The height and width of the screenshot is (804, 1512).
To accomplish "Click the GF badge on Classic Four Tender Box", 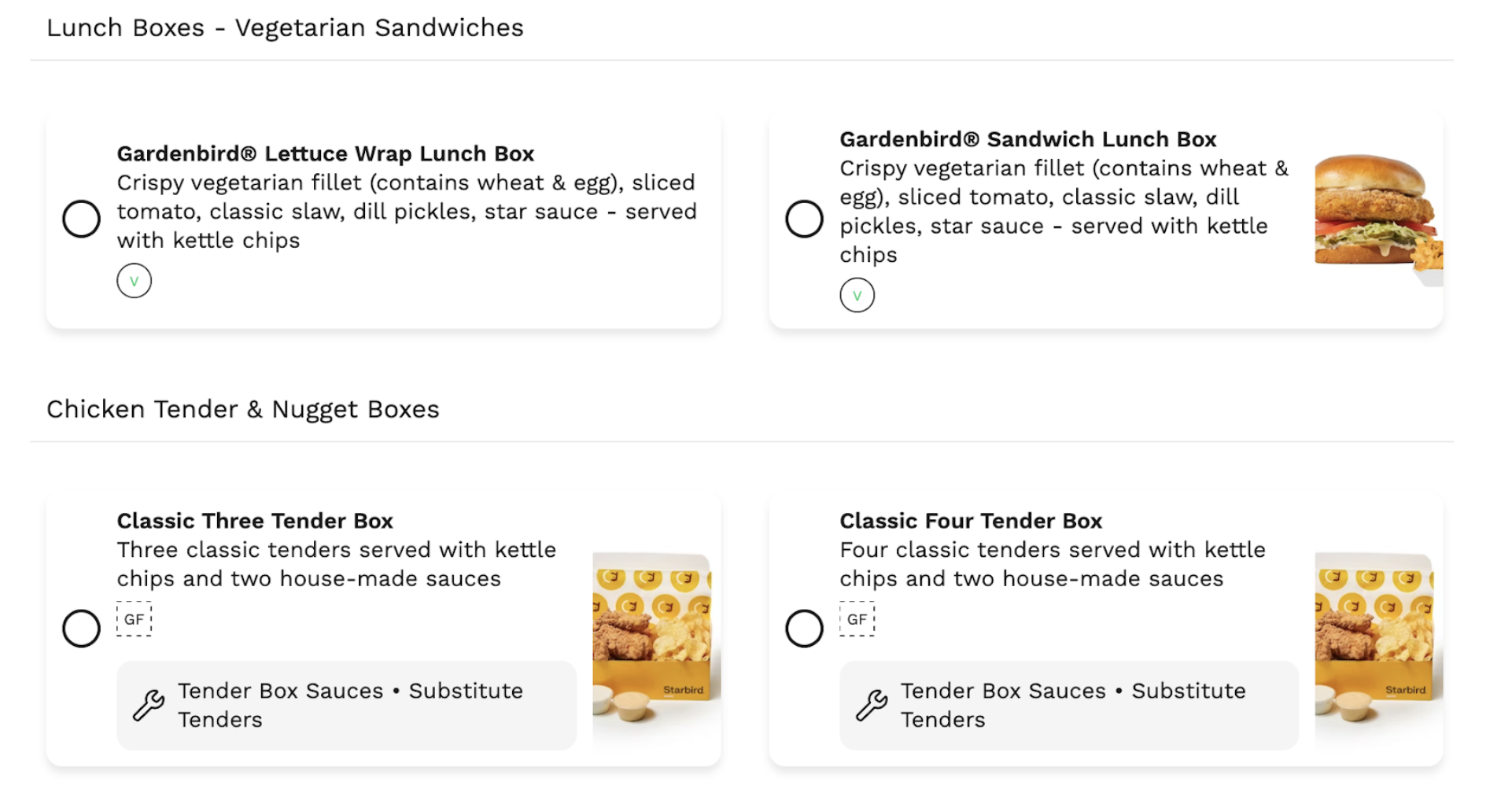I will pos(857,619).
